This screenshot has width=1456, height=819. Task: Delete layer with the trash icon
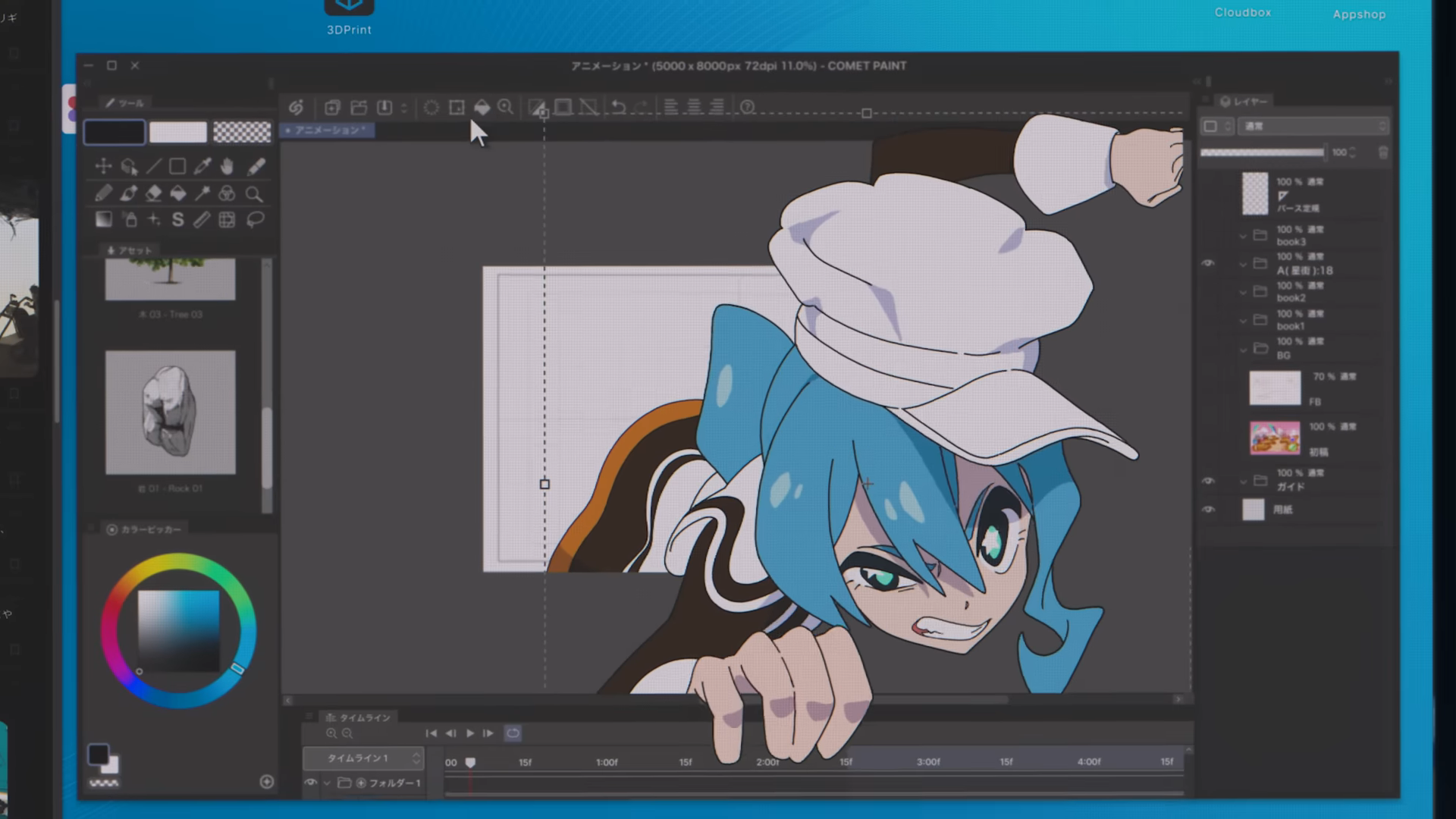click(x=1383, y=152)
